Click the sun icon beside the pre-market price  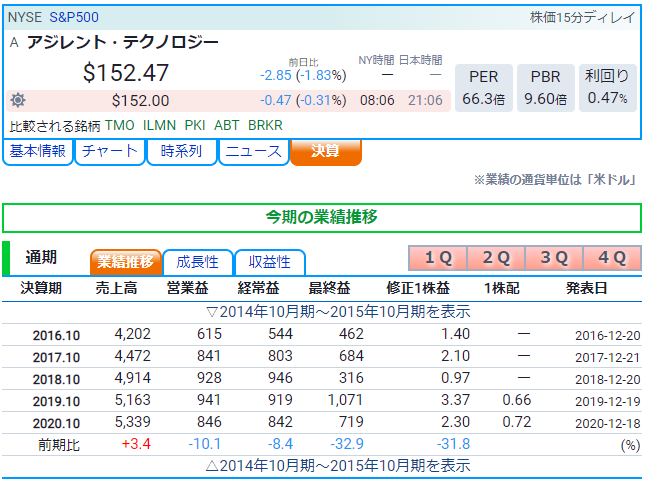point(18,100)
